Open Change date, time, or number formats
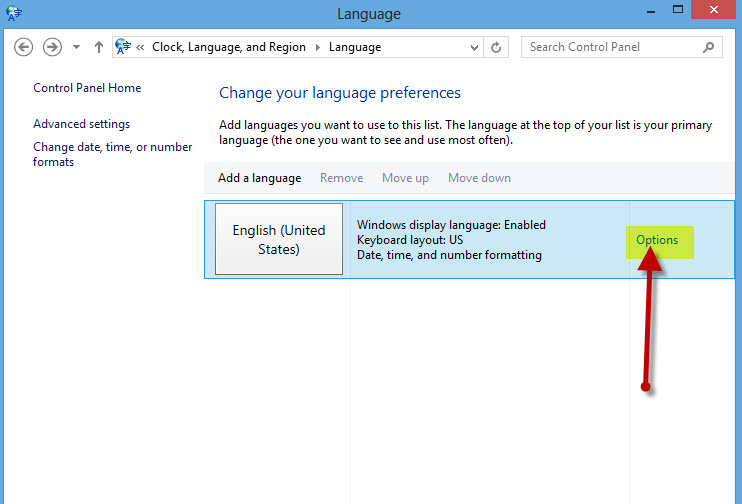This screenshot has width=742, height=504. (x=113, y=154)
